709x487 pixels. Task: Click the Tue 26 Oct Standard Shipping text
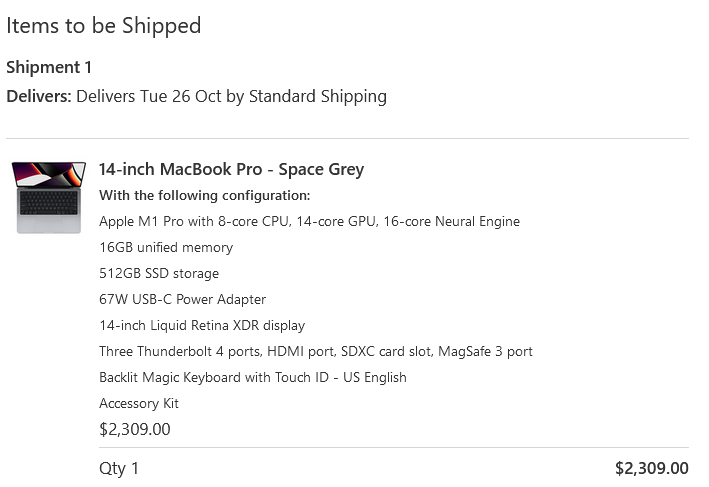pos(231,97)
